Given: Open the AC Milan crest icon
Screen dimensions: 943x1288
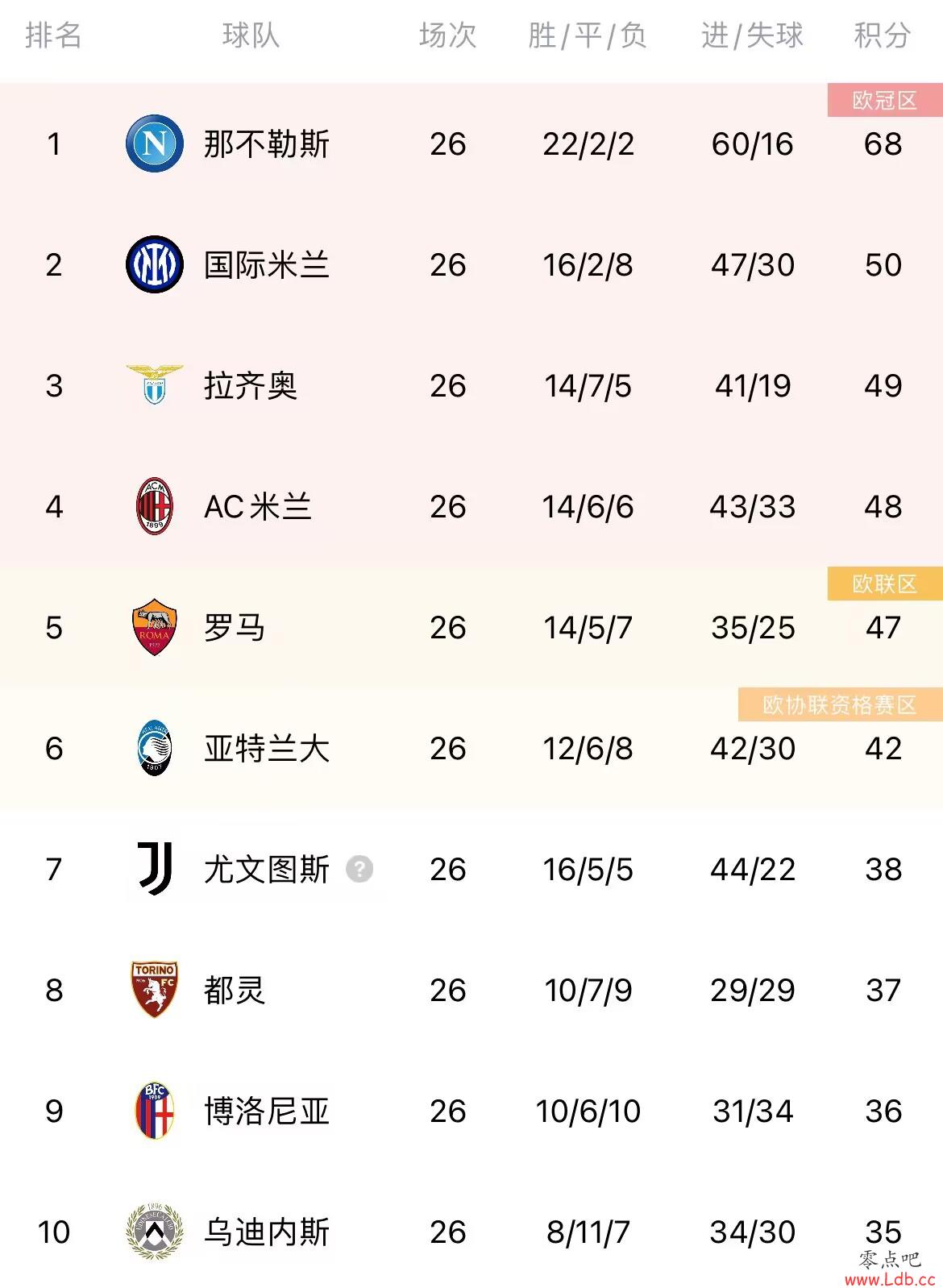Looking at the screenshot, I should click(x=154, y=506).
